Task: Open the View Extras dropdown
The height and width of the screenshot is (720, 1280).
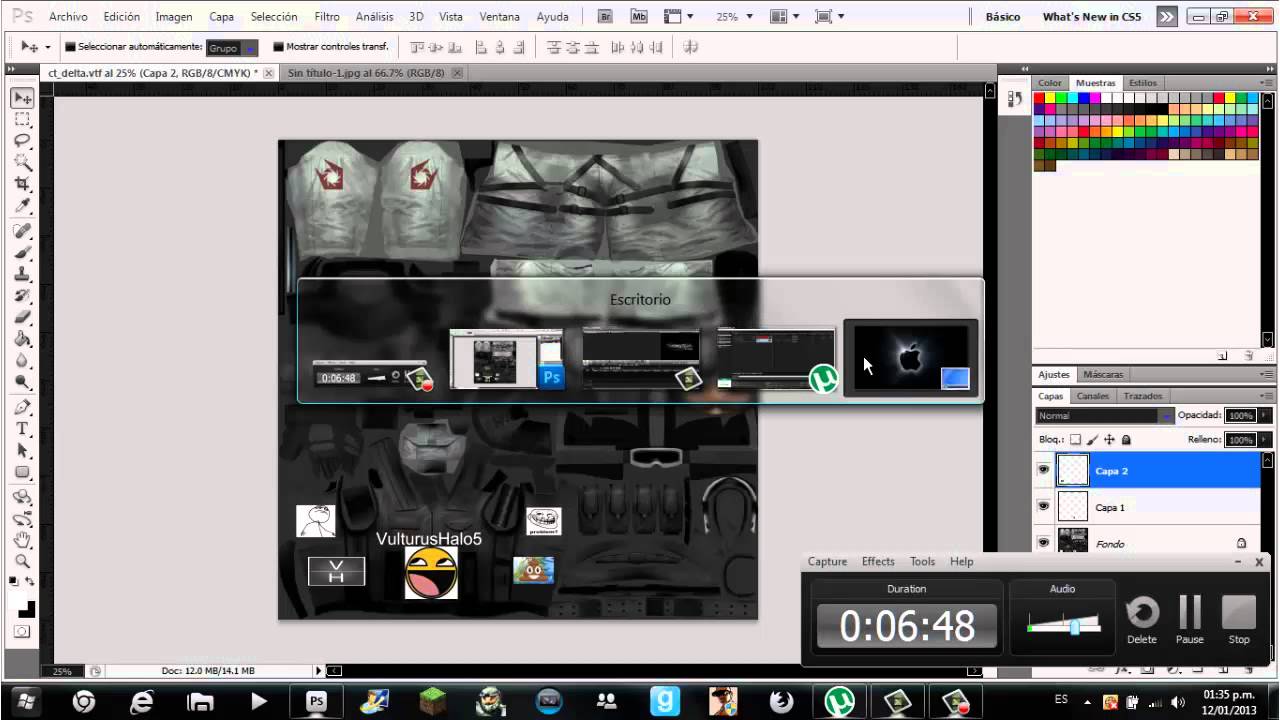Action: [x=679, y=17]
